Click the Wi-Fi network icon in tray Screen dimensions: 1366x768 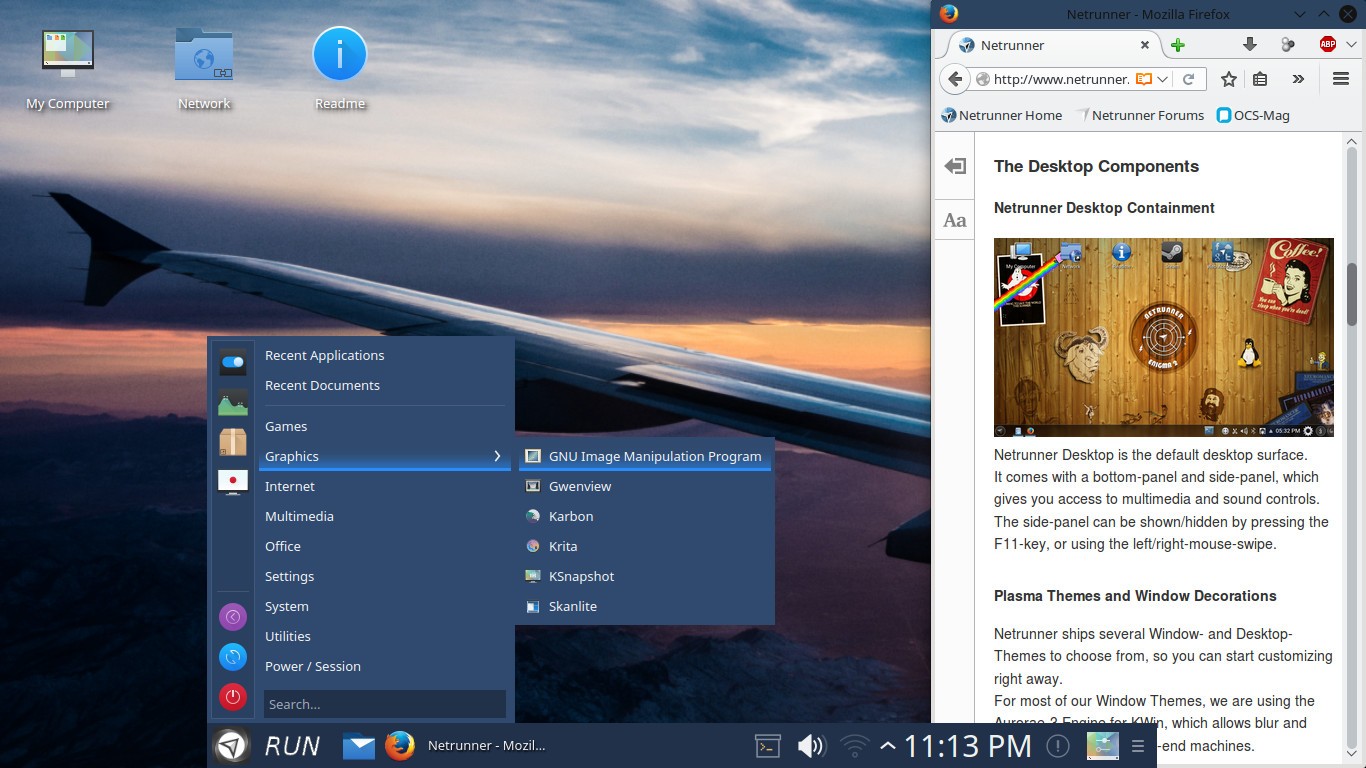click(x=853, y=746)
